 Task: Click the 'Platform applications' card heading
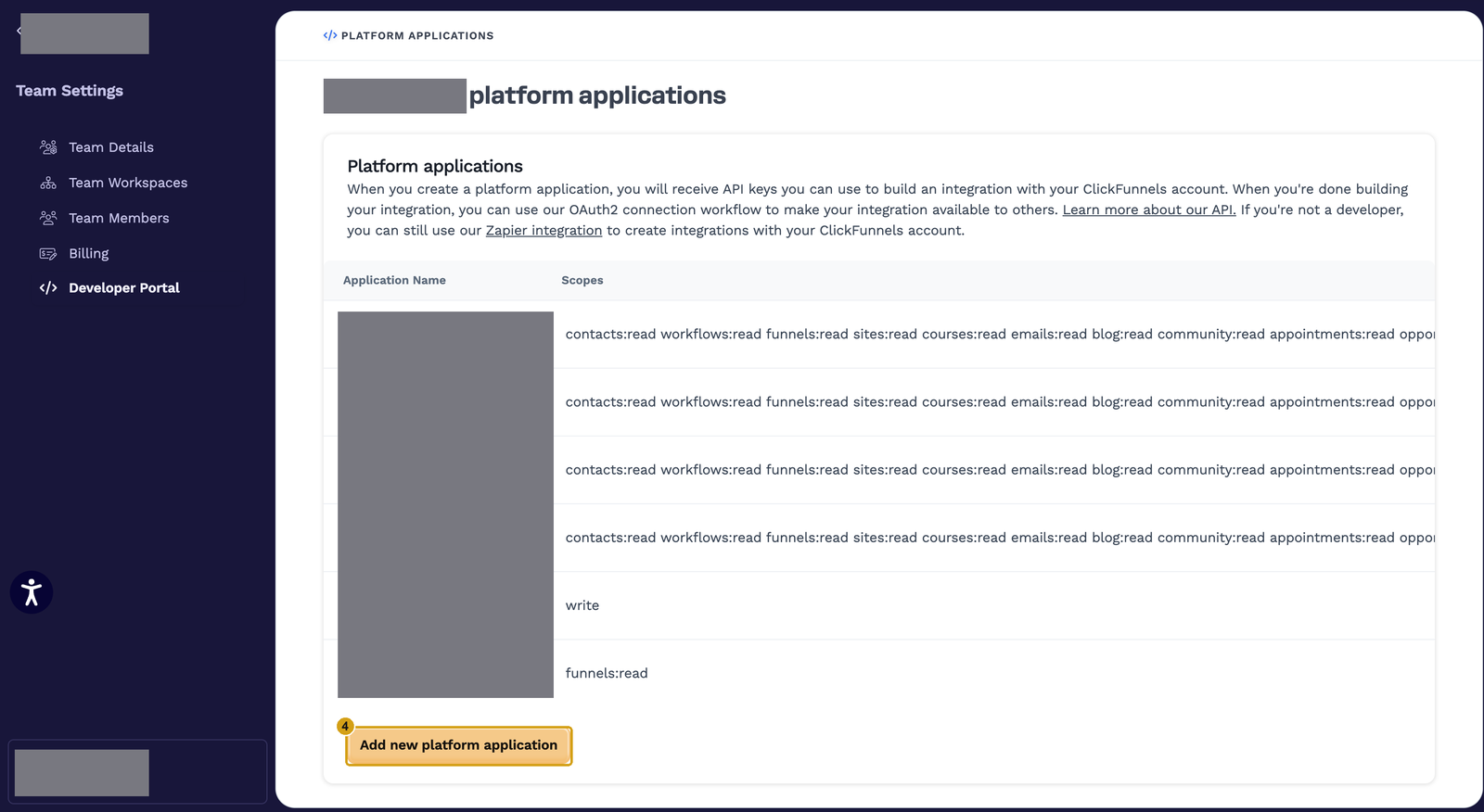(435, 166)
